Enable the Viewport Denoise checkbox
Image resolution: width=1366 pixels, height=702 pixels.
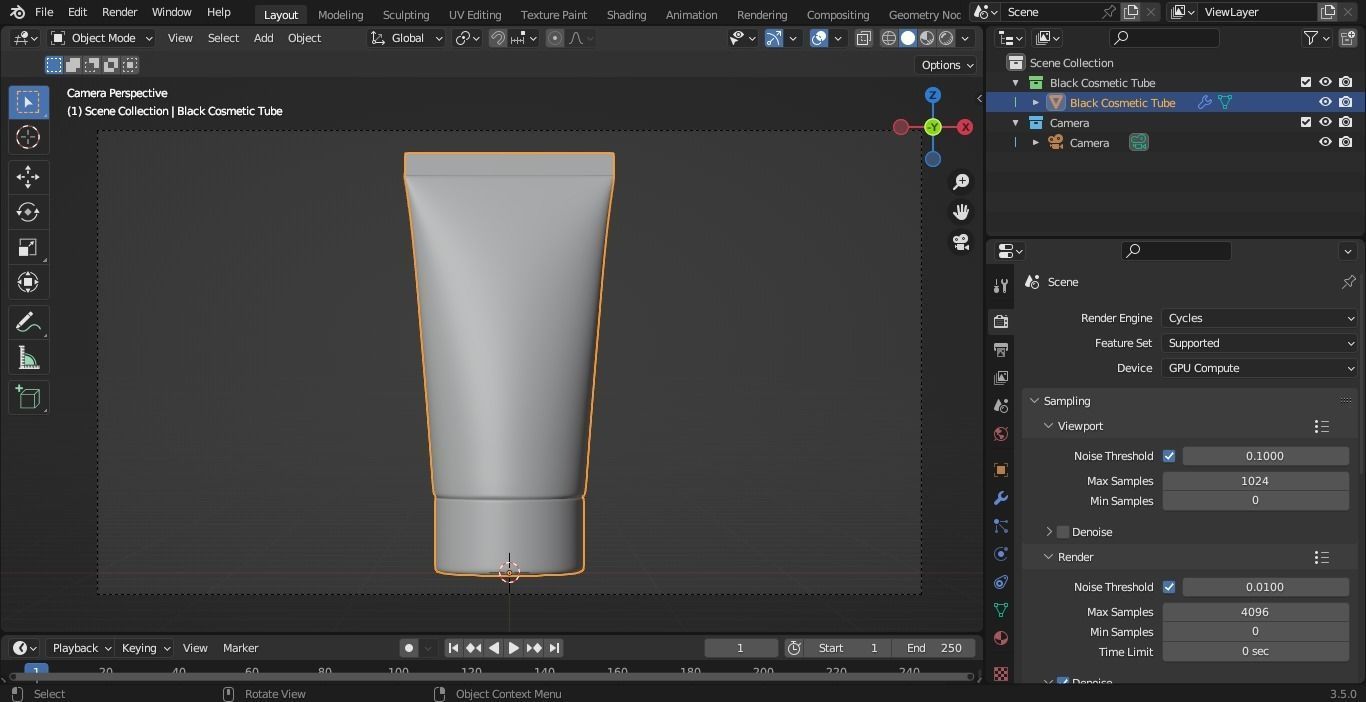[x=1063, y=532]
